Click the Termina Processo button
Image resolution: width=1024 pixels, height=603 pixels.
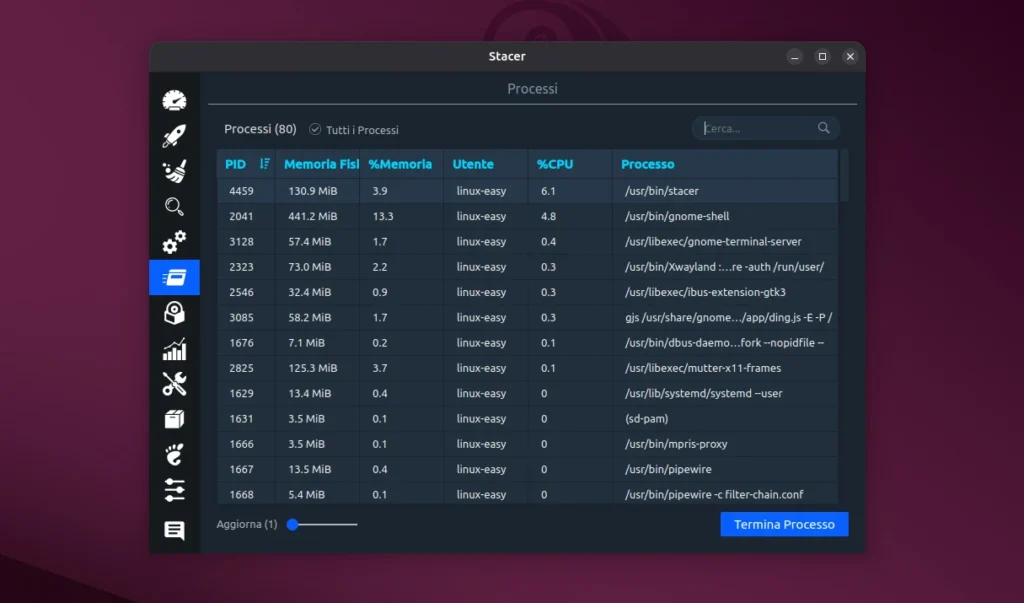(784, 524)
